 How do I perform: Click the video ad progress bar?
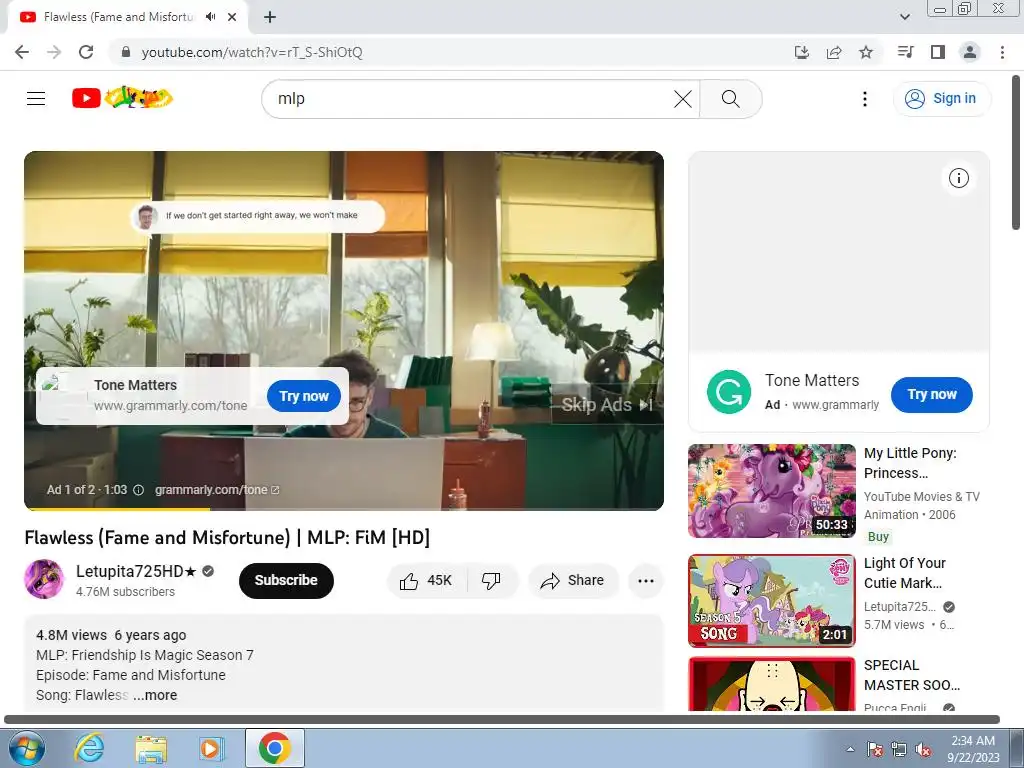(344, 509)
